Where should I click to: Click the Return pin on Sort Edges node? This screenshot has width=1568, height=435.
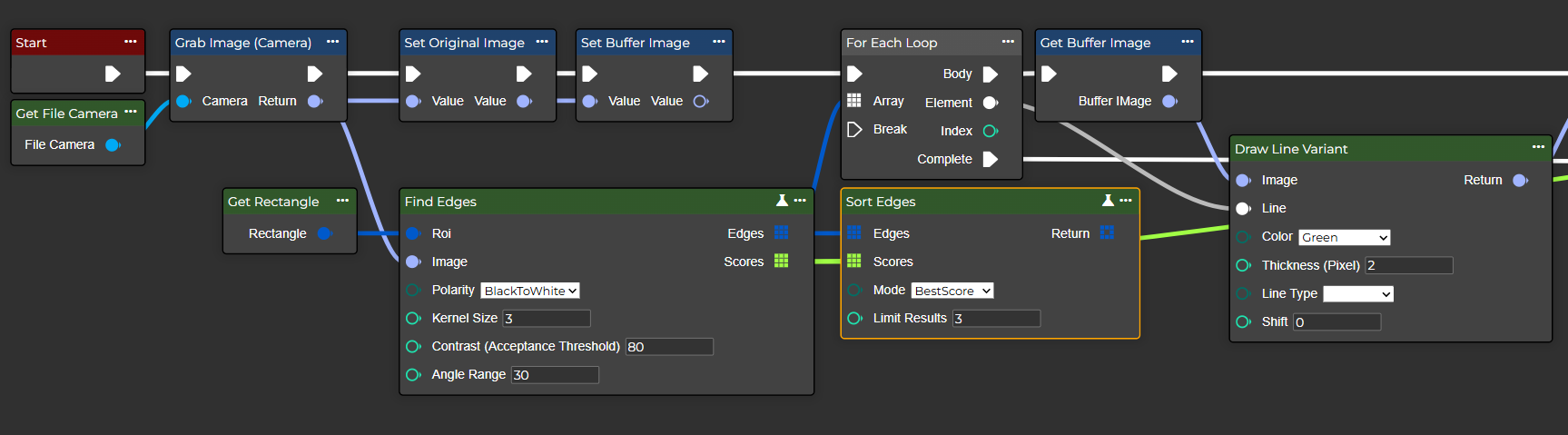1107,233
